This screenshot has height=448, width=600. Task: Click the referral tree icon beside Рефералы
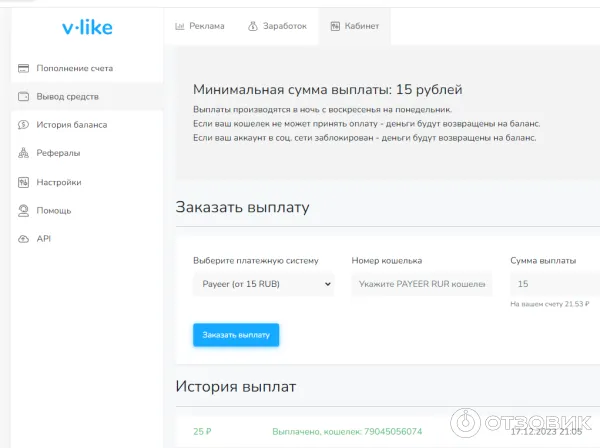(x=23, y=153)
